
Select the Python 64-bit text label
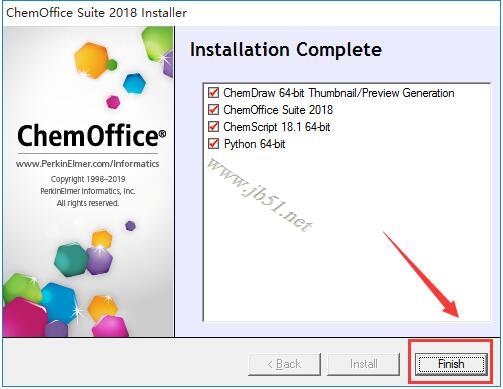[x=254, y=144]
